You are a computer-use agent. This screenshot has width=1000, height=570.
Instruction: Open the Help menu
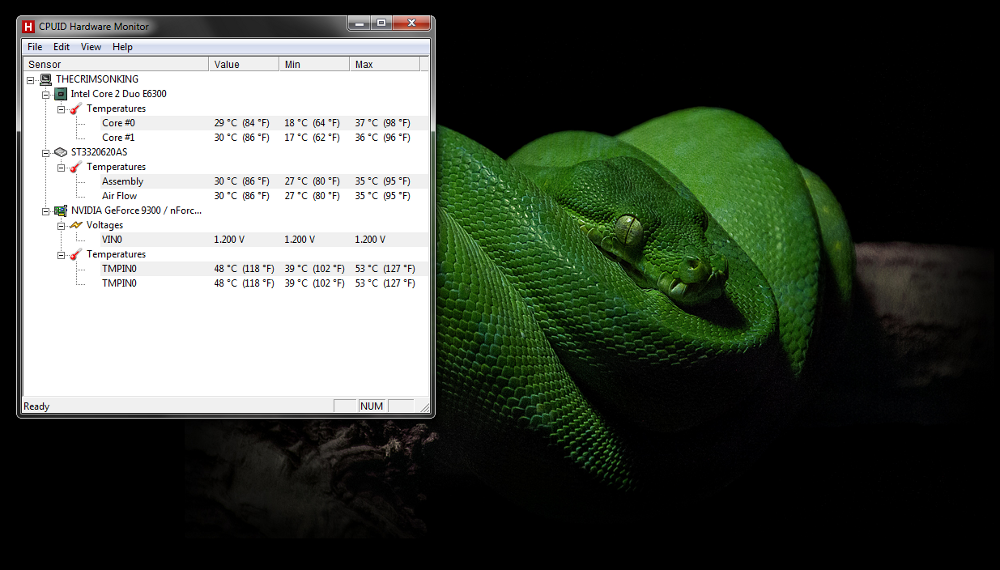[x=122, y=47]
